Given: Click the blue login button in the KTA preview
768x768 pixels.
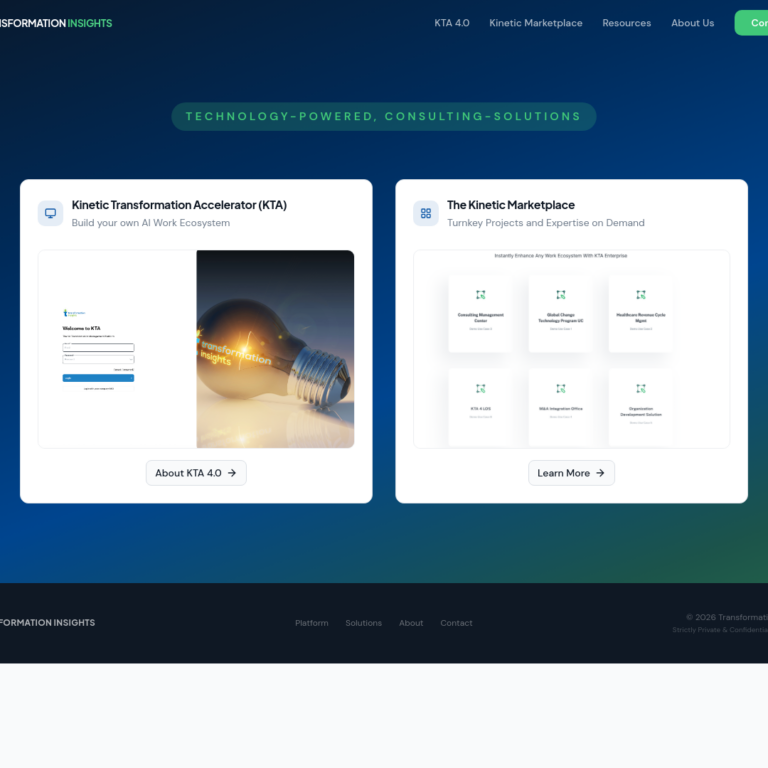Looking at the screenshot, I should (x=98, y=378).
